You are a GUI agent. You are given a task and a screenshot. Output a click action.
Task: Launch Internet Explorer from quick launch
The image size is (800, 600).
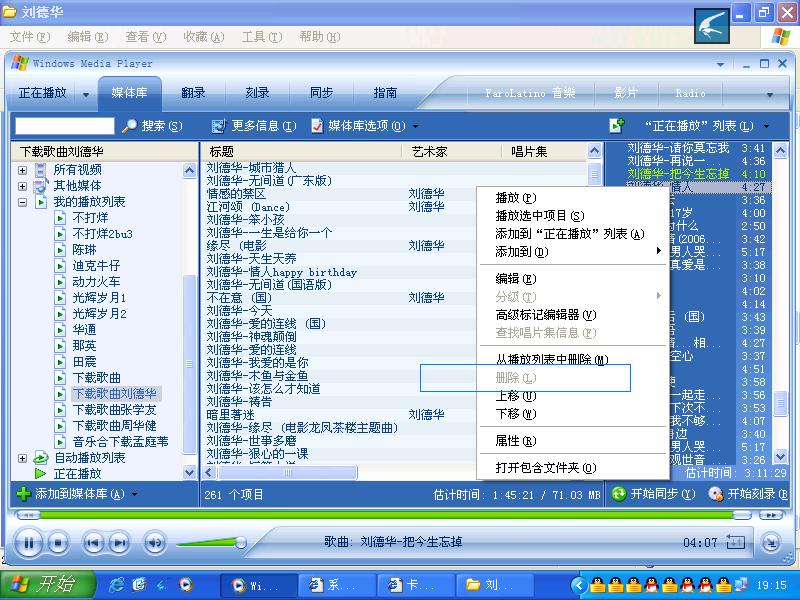tap(117, 585)
